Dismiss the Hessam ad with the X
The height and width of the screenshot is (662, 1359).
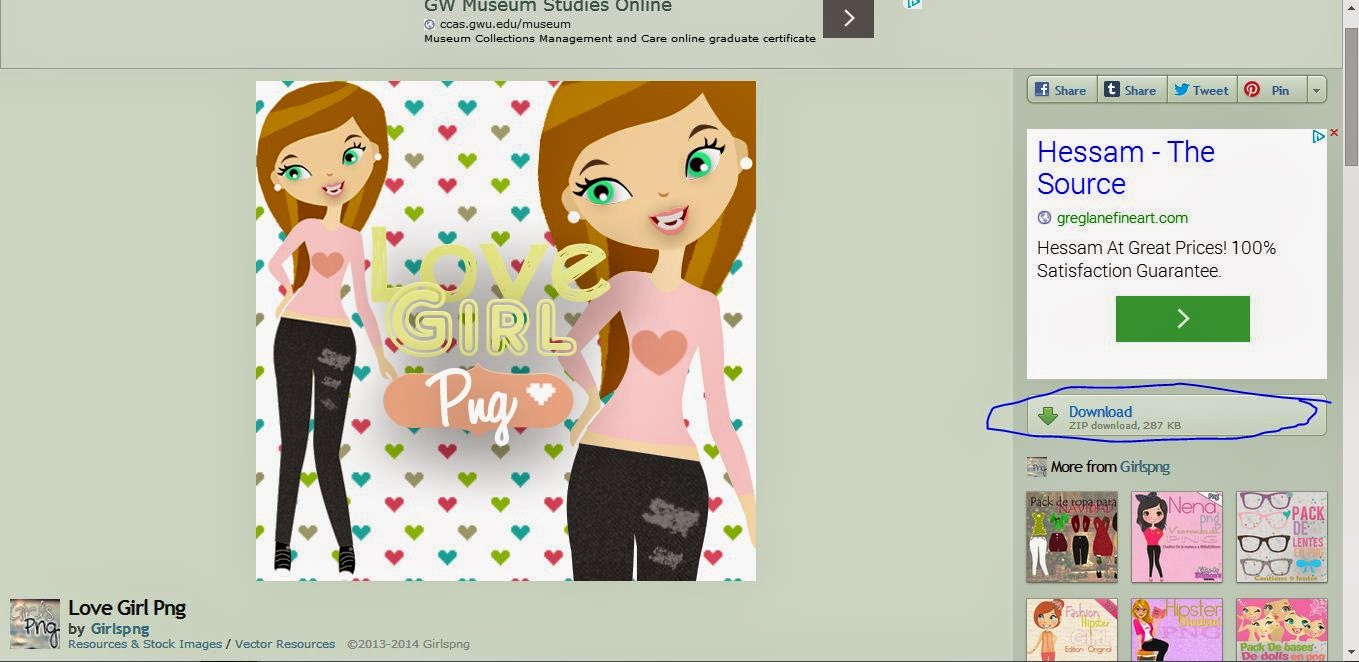[x=1333, y=131]
